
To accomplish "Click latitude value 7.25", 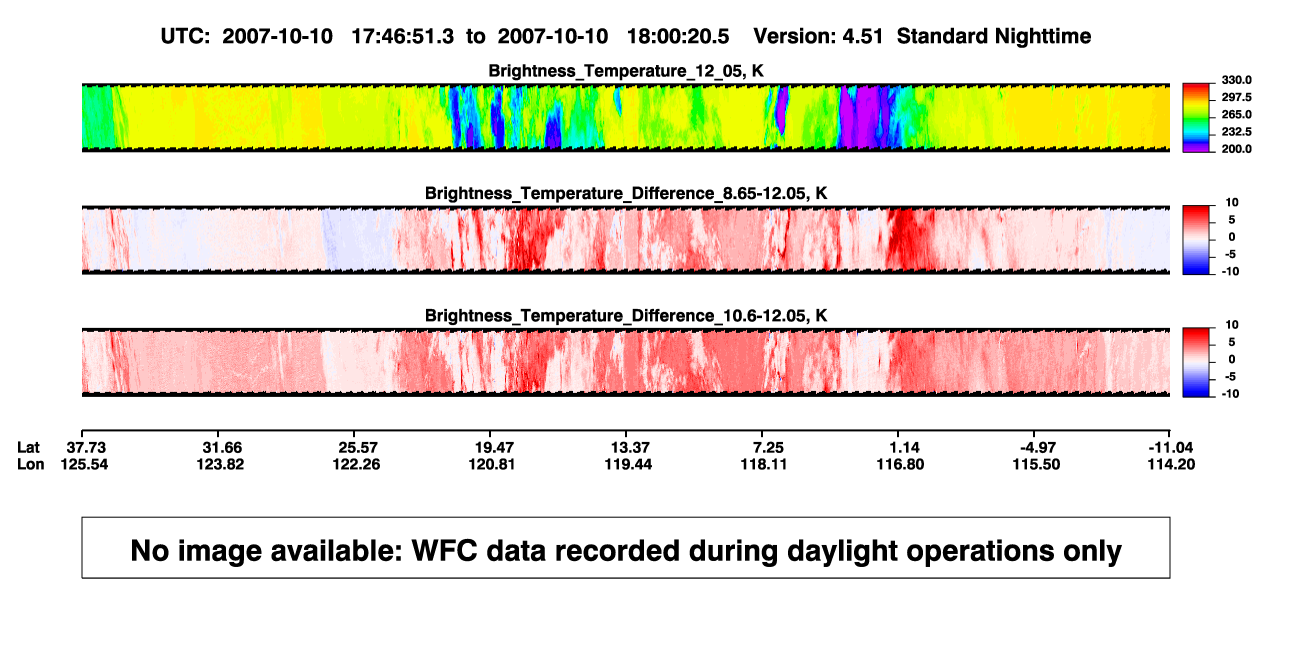I will (768, 446).
